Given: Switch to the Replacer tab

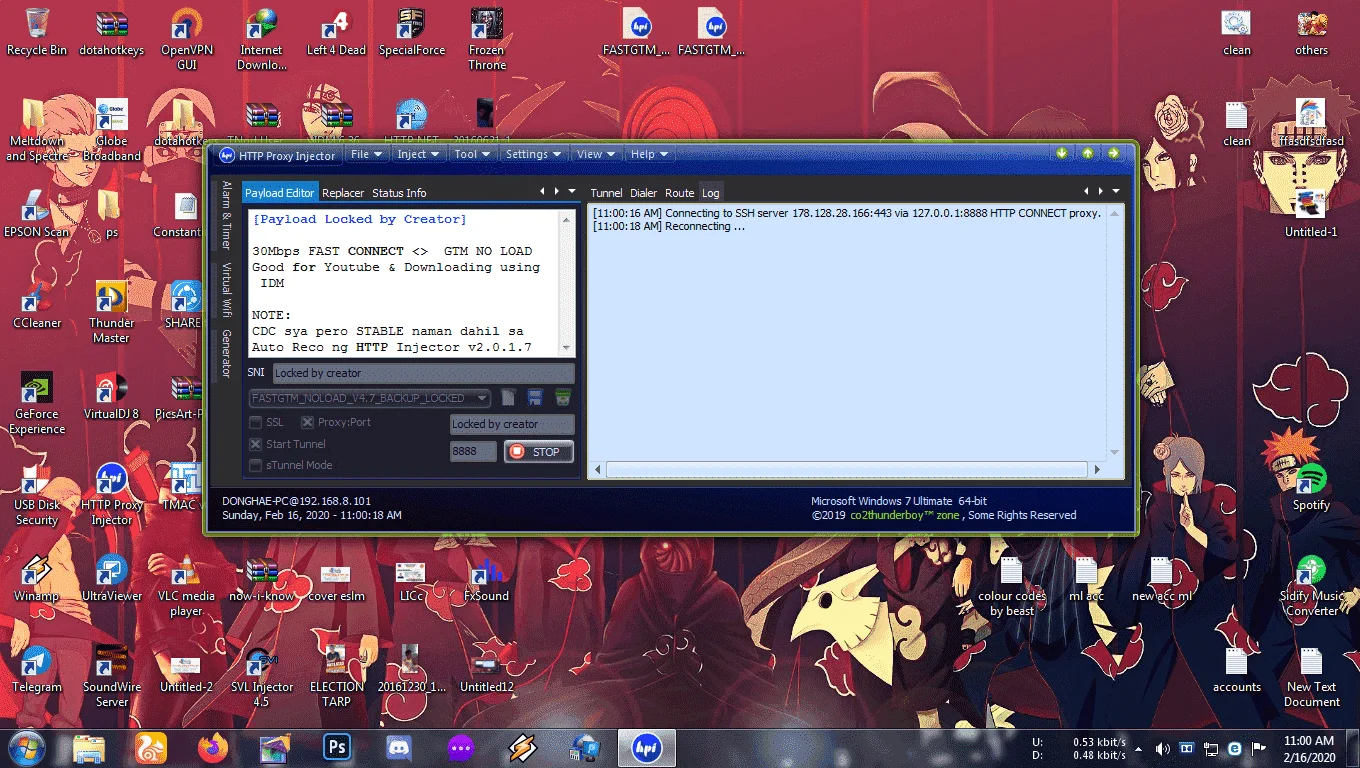Looking at the screenshot, I should (343, 193).
